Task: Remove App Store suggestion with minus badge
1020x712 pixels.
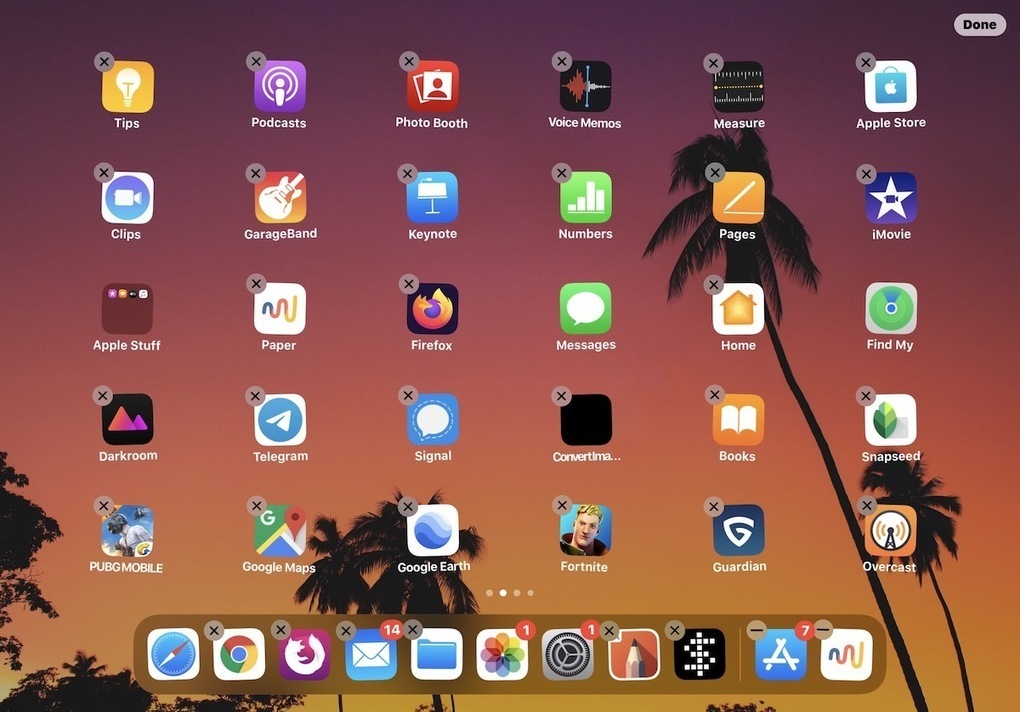Action: pyautogui.click(x=756, y=629)
